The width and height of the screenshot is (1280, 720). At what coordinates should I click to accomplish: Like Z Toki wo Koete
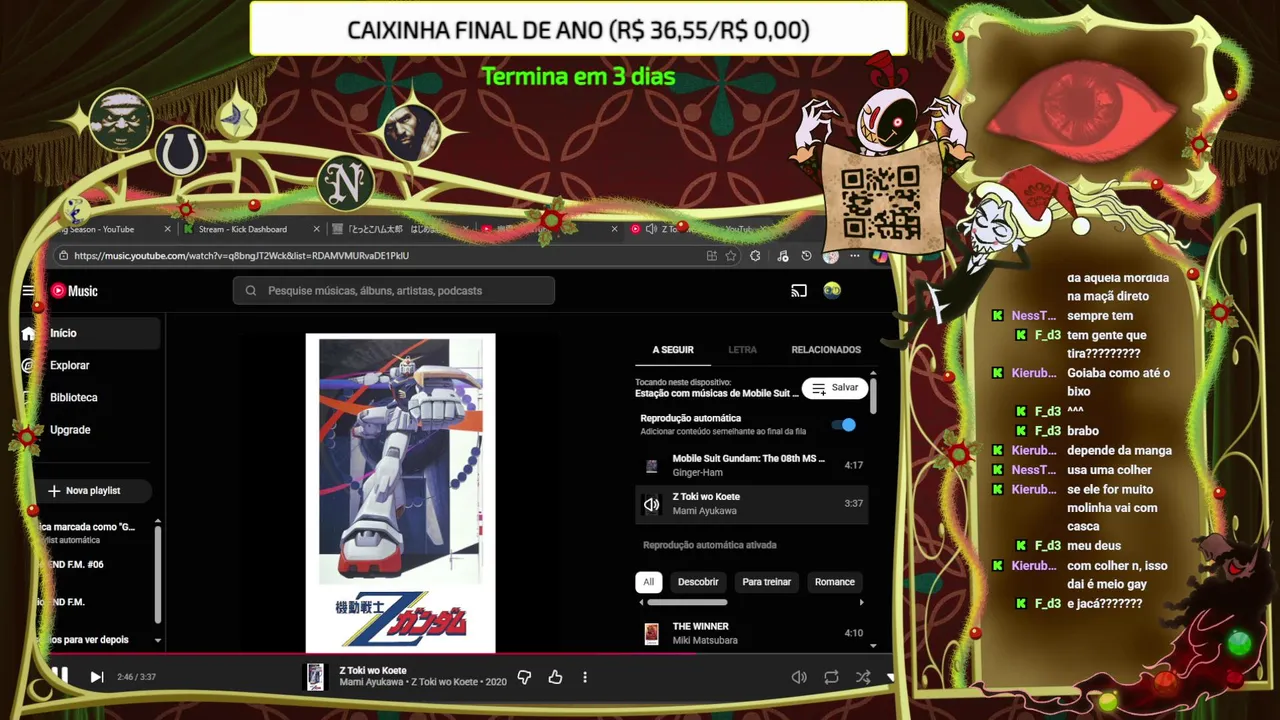555,677
